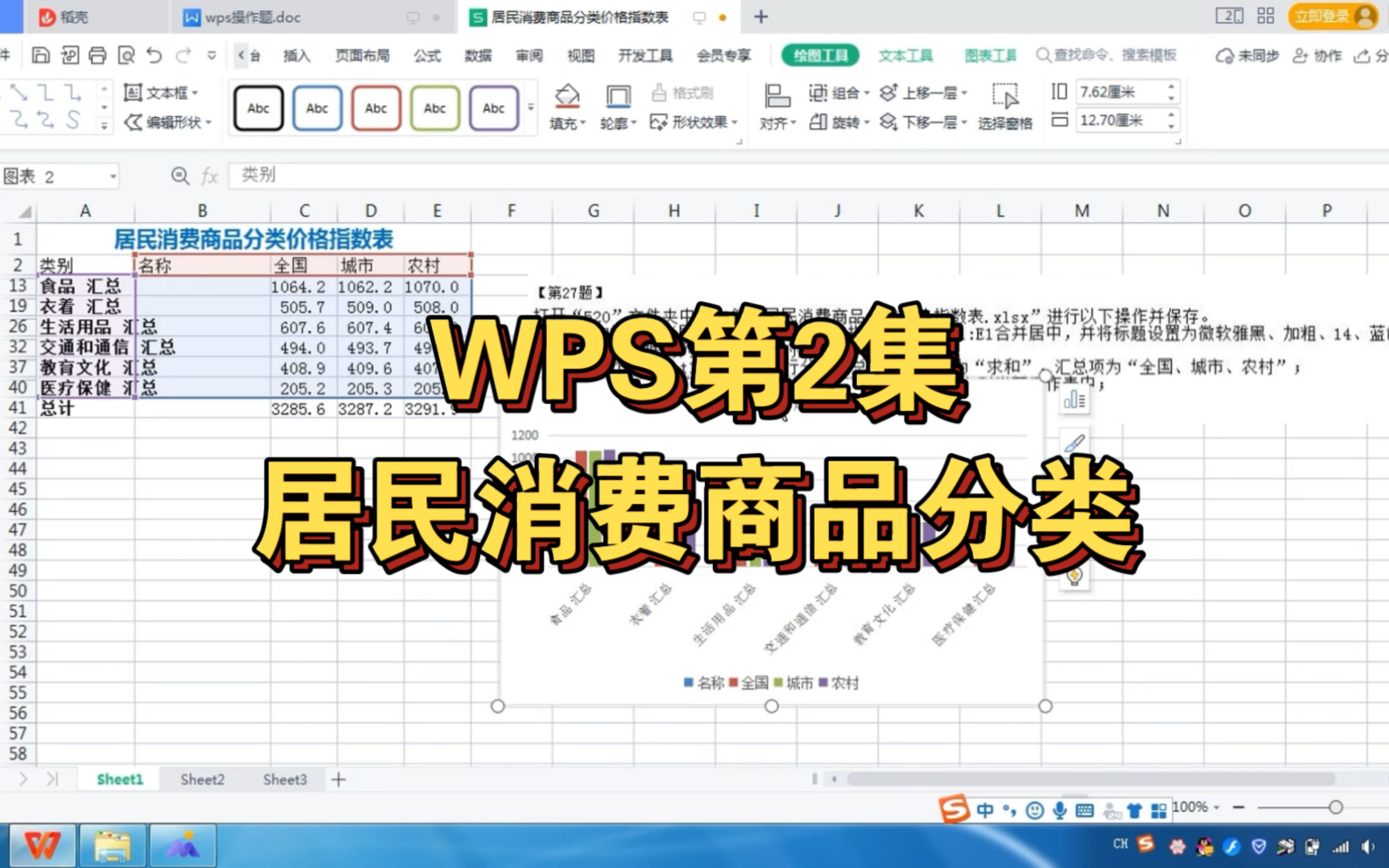This screenshot has height=868, width=1389.
Task: Open chart style brush button beside chart
Action: point(1075,444)
